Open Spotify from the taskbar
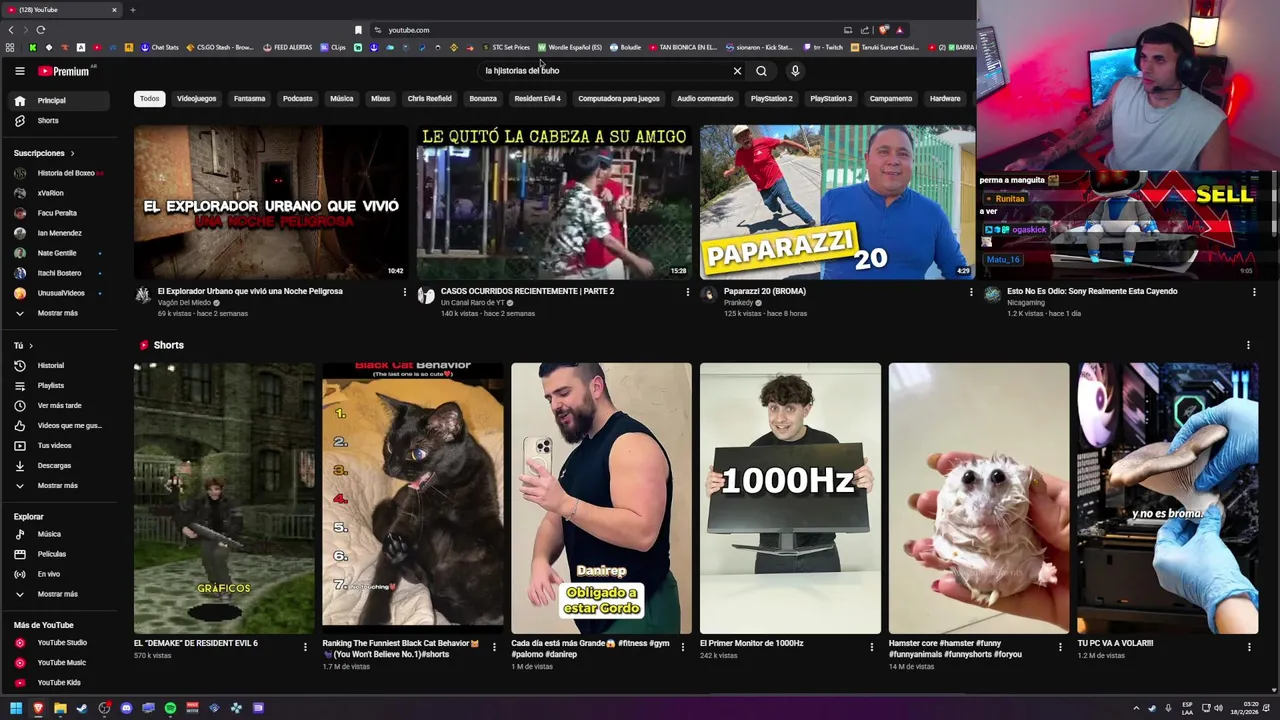The image size is (1280, 720). (170, 708)
